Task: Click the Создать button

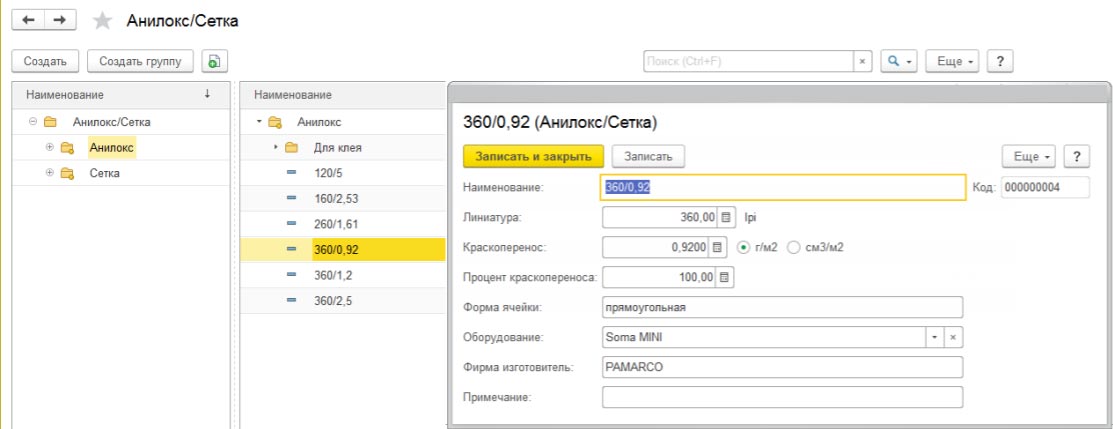Action: [45, 61]
